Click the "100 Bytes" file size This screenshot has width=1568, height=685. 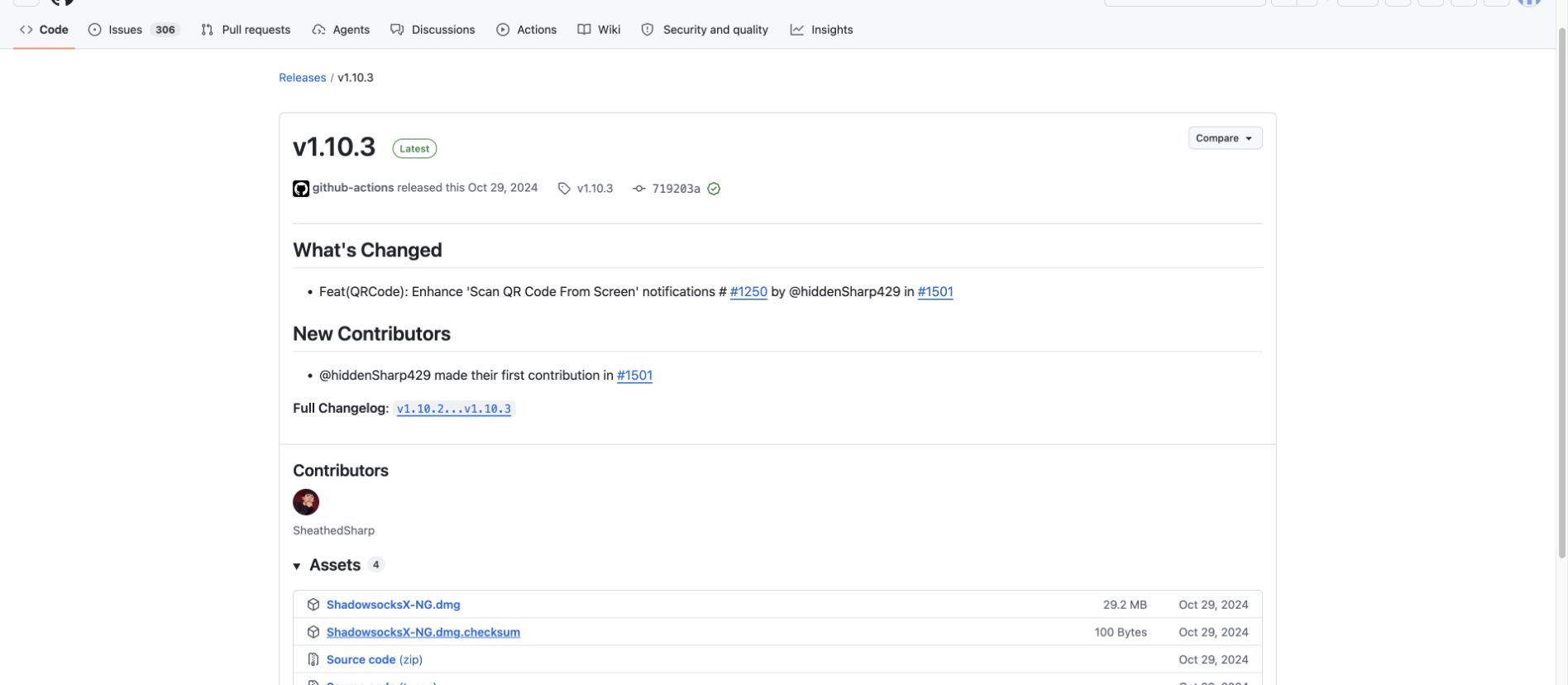[1121, 632]
